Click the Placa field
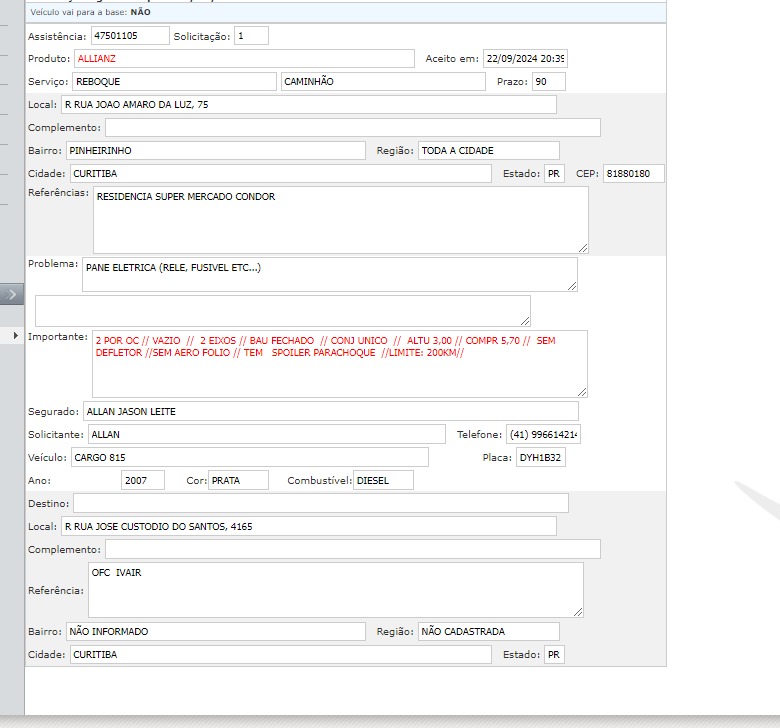This screenshot has height=728, width=780. point(540,458)
